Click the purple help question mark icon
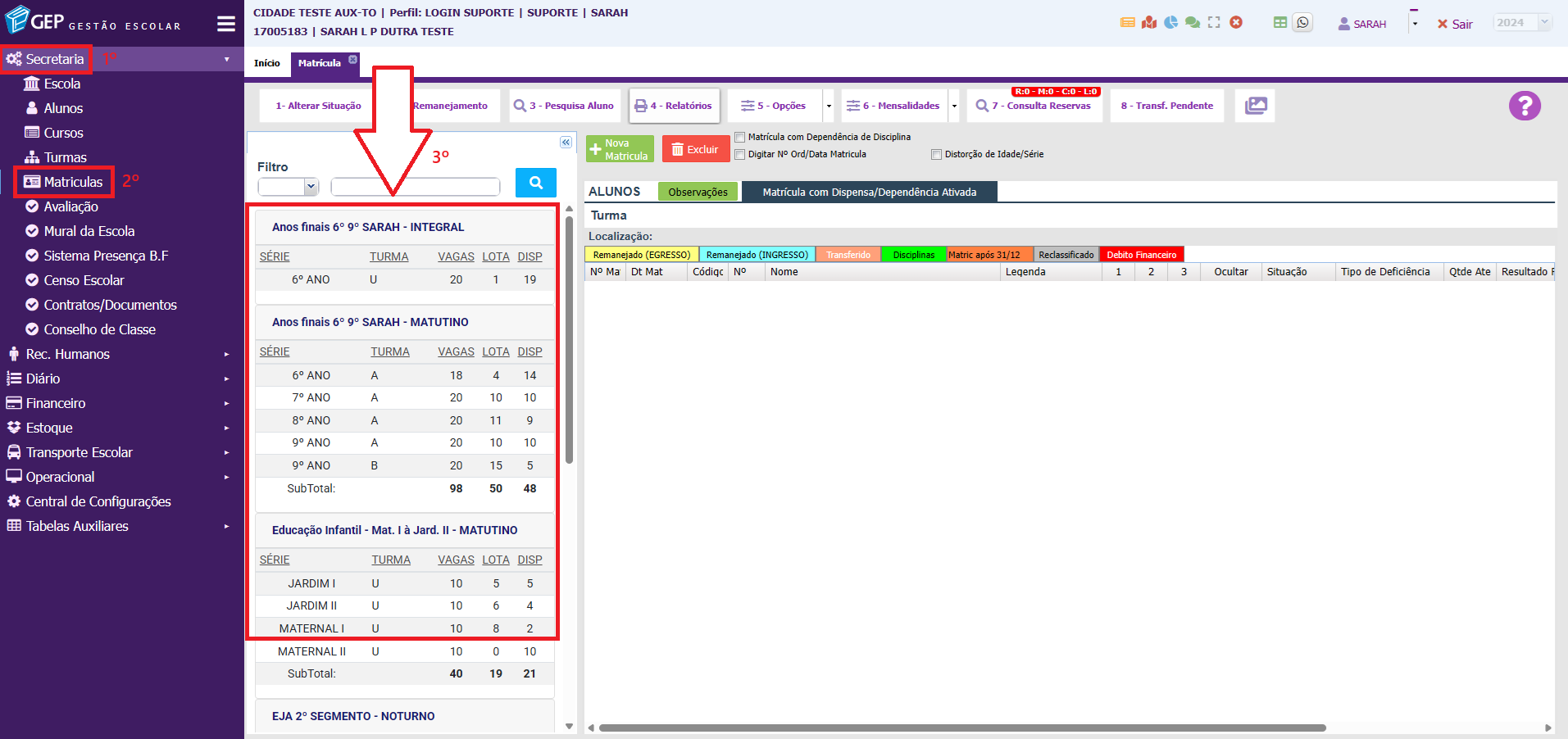 click(1525, 106)
